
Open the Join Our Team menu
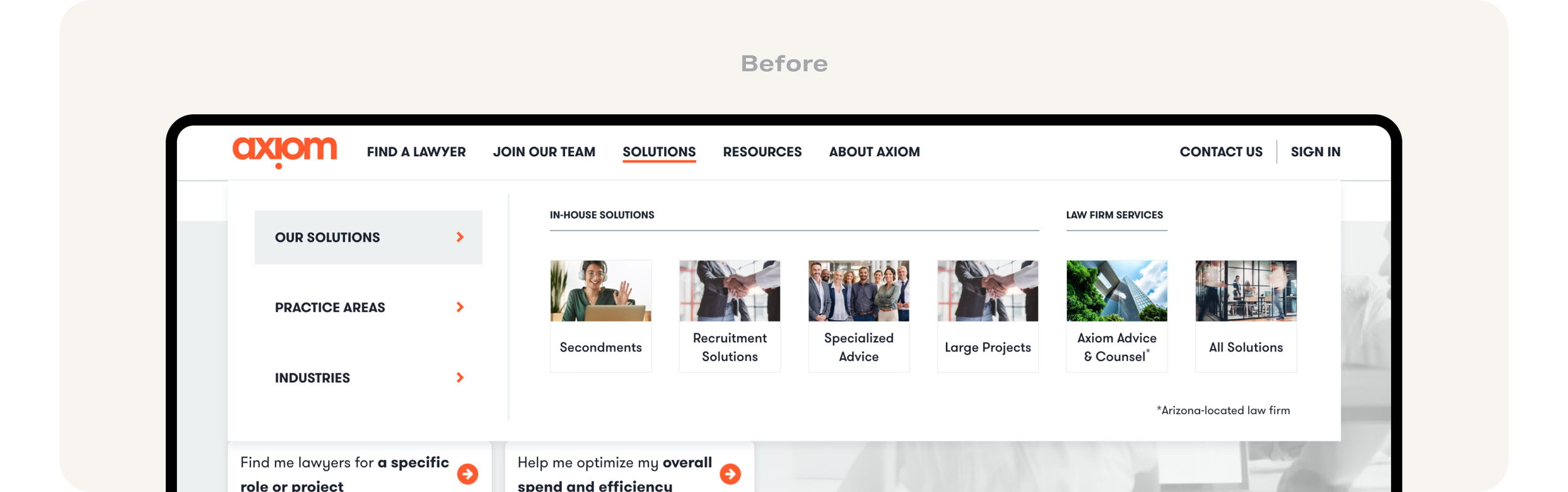(544, 152)
